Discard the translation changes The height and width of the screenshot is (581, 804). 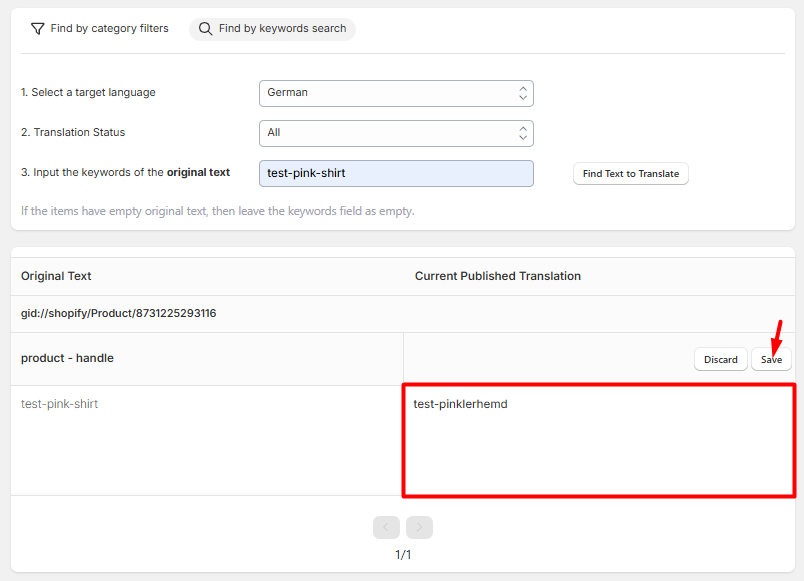coord(720,359)
